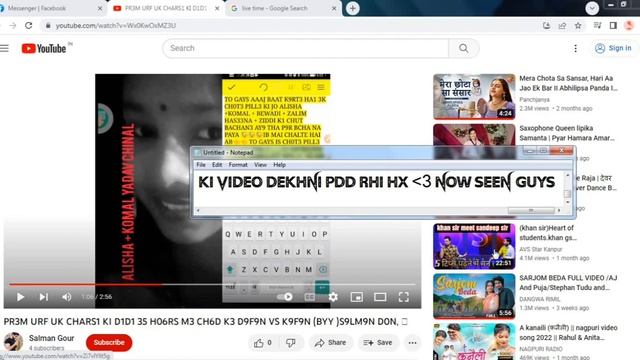Mute the video volume
Viewport: 640px width, 360px height.
[67, 297]
